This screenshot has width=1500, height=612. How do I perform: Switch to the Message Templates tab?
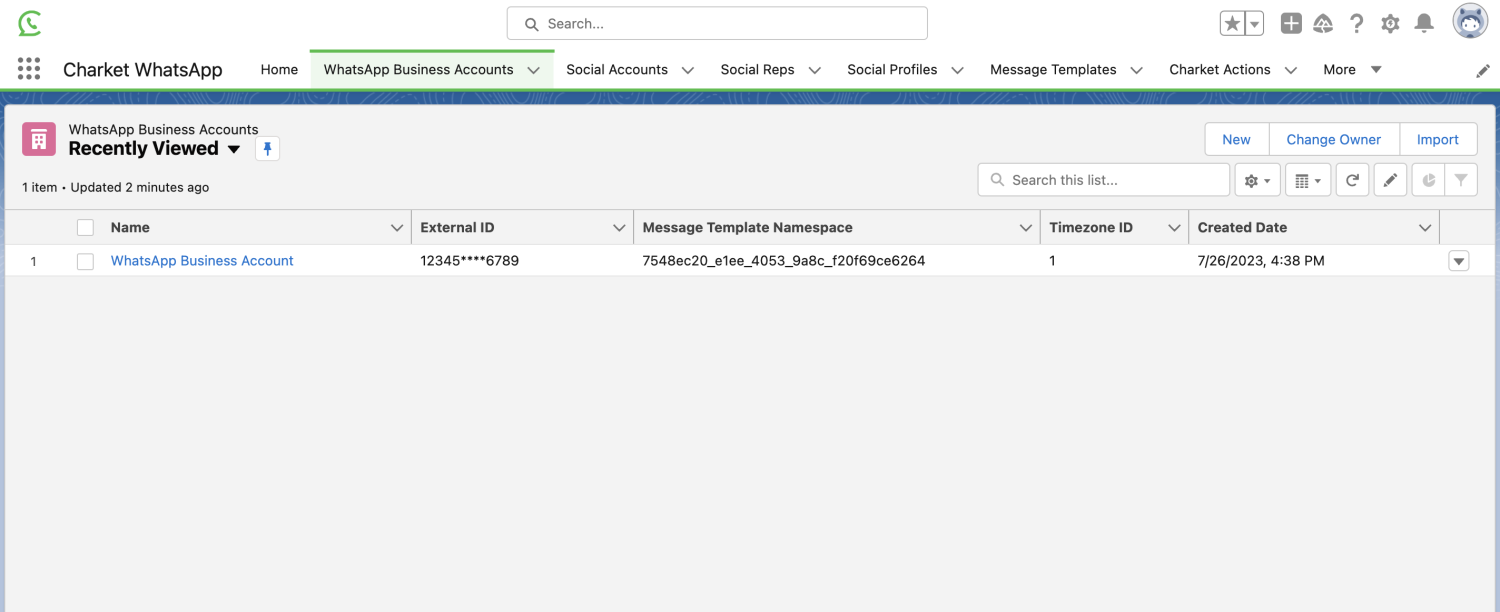[1053, 70]
